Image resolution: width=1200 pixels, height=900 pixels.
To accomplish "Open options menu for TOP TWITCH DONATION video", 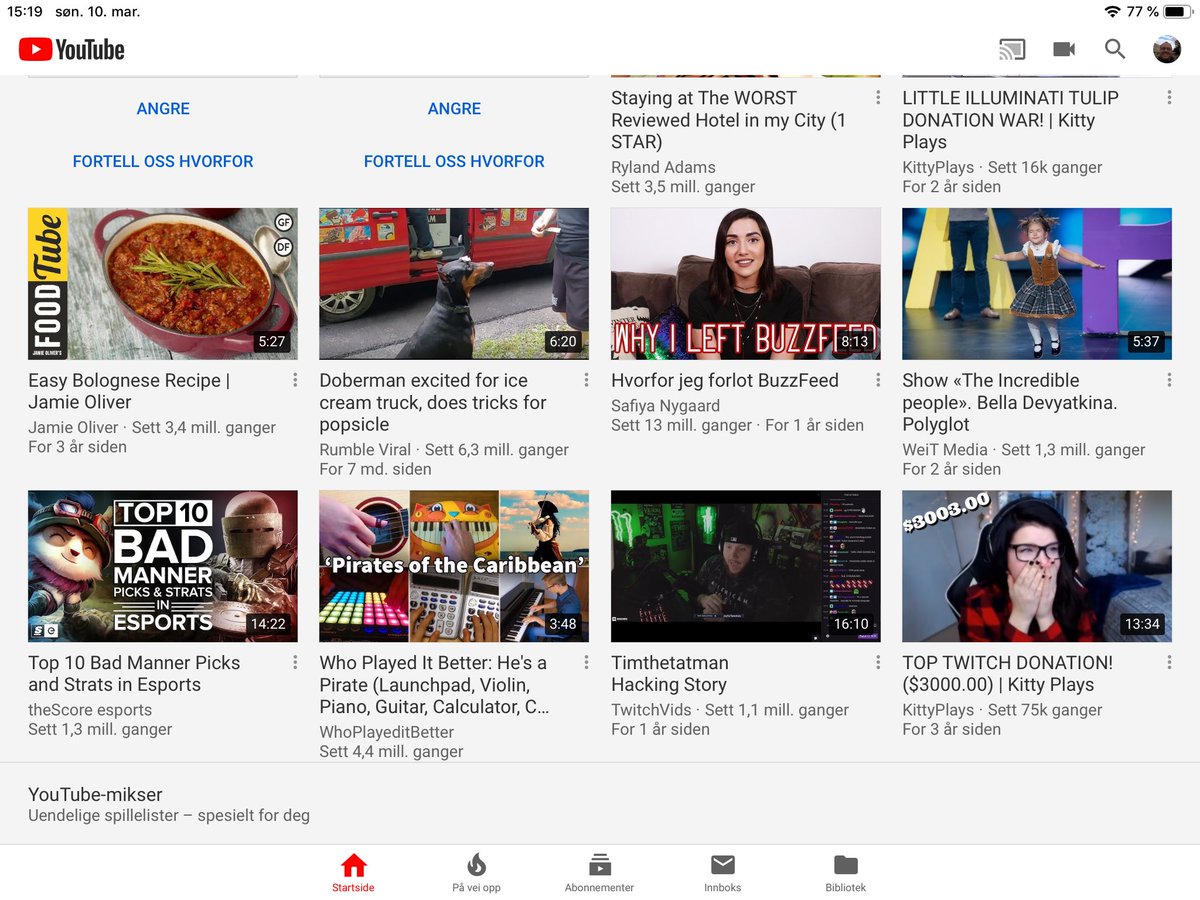I will [1169, 662].
